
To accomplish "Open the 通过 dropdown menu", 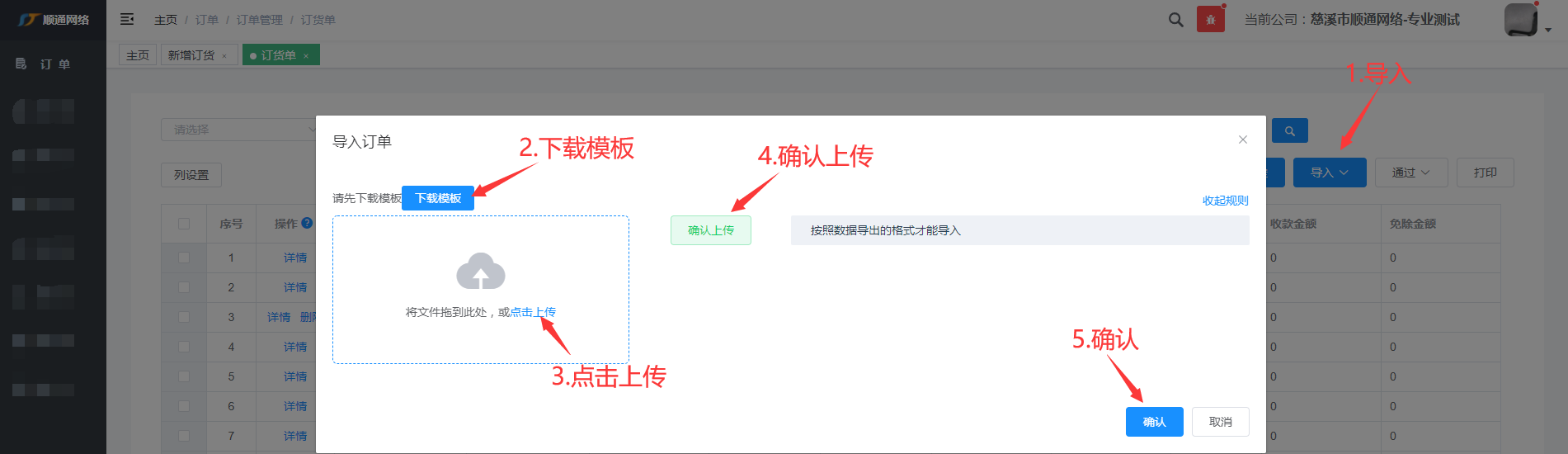I will (1410, 173).
